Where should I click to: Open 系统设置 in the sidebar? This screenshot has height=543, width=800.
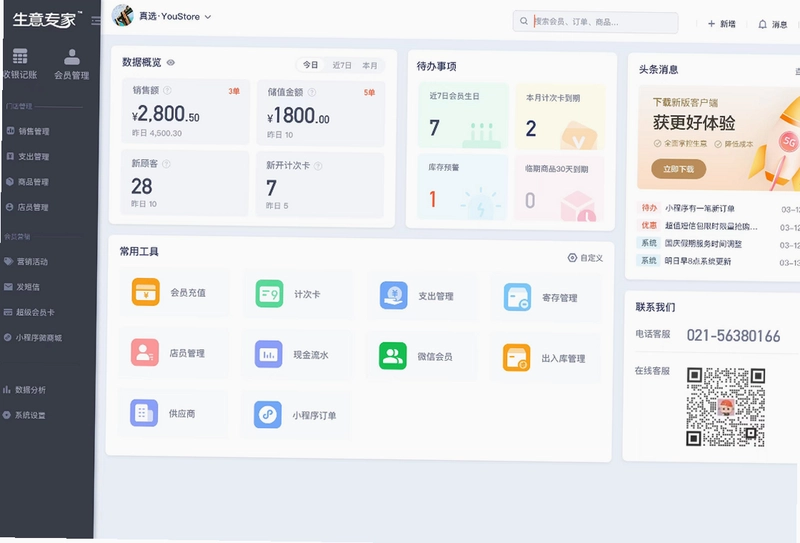(24, 415)
